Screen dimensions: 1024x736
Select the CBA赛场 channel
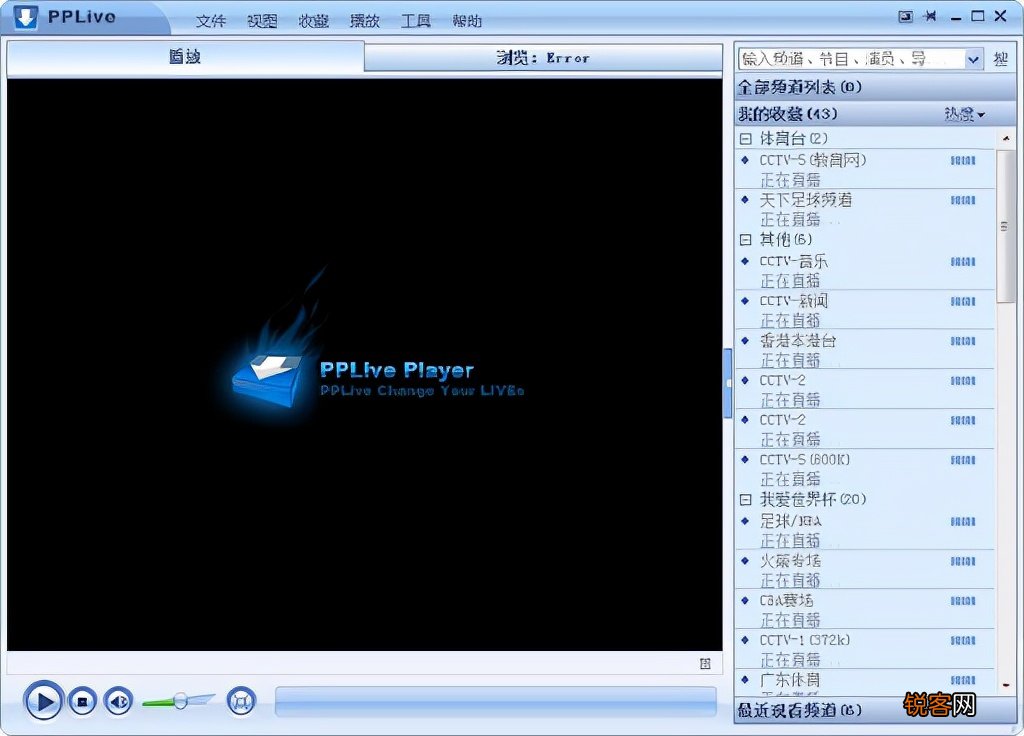tap(865, 609)
